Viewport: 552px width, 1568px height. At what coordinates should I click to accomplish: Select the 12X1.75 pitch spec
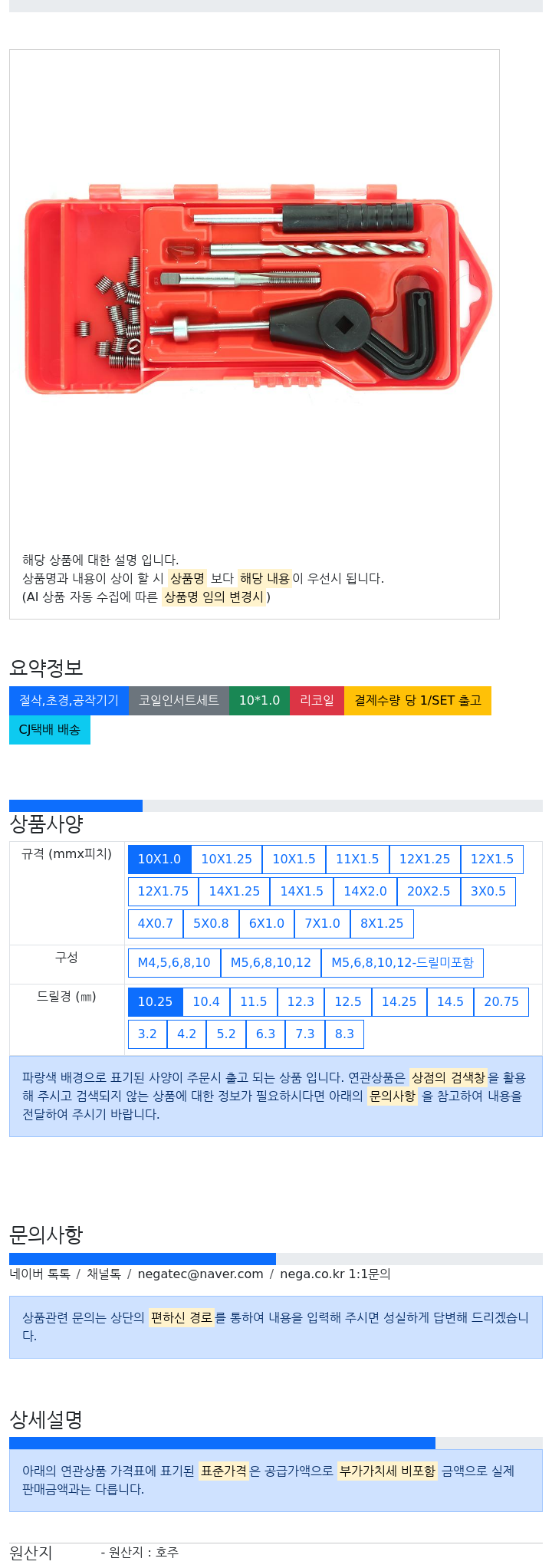[x=163, y=892]
